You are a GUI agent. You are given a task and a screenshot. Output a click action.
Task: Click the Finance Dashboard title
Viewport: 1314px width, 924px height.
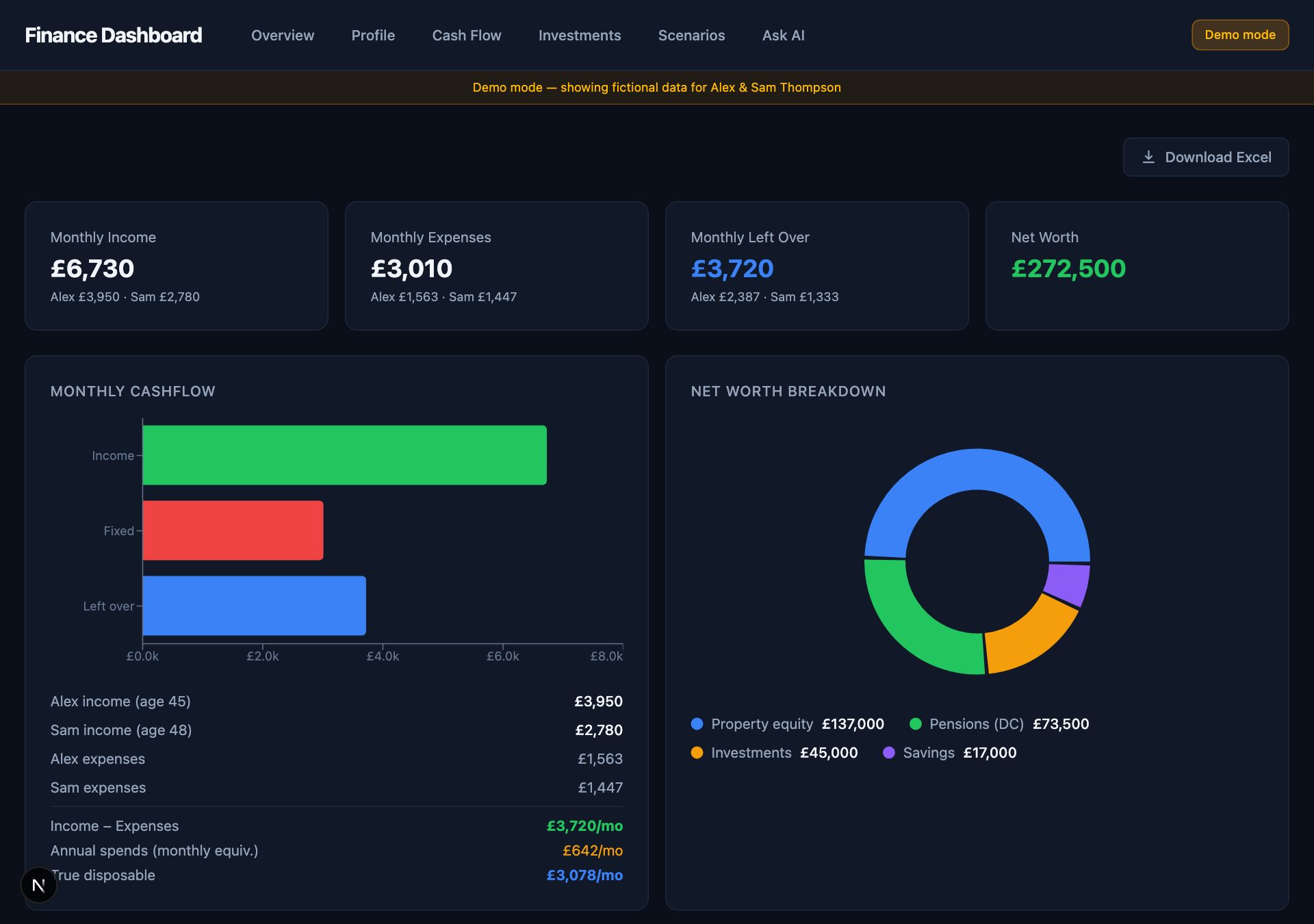click(x=114, y=35)
